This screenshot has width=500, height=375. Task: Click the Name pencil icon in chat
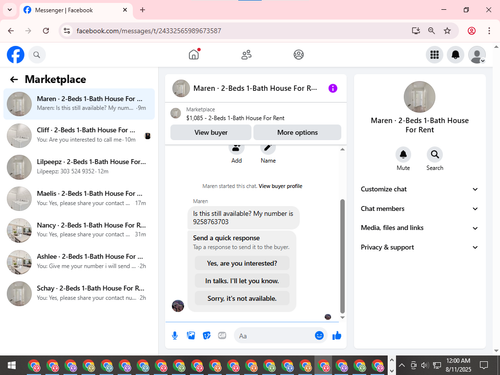(x=268, y=148)
